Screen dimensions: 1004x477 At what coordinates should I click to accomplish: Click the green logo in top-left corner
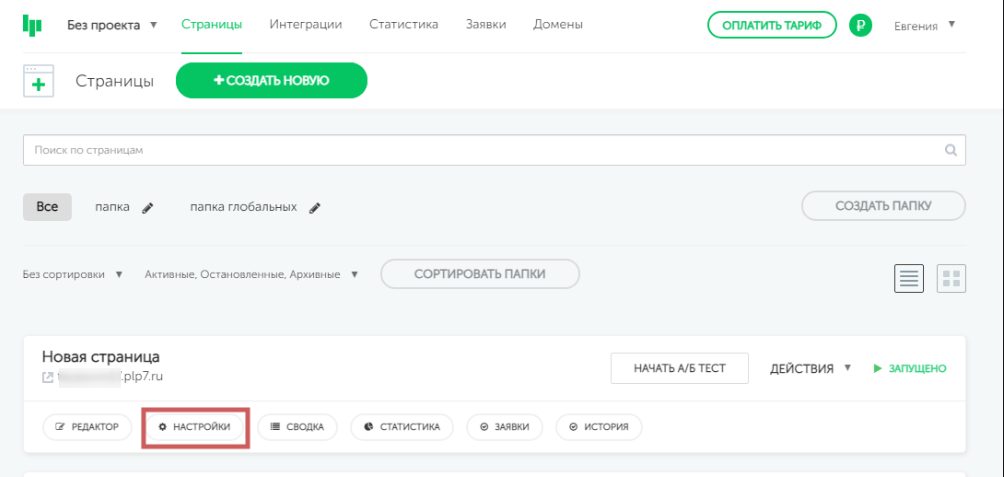click(32, 25)
